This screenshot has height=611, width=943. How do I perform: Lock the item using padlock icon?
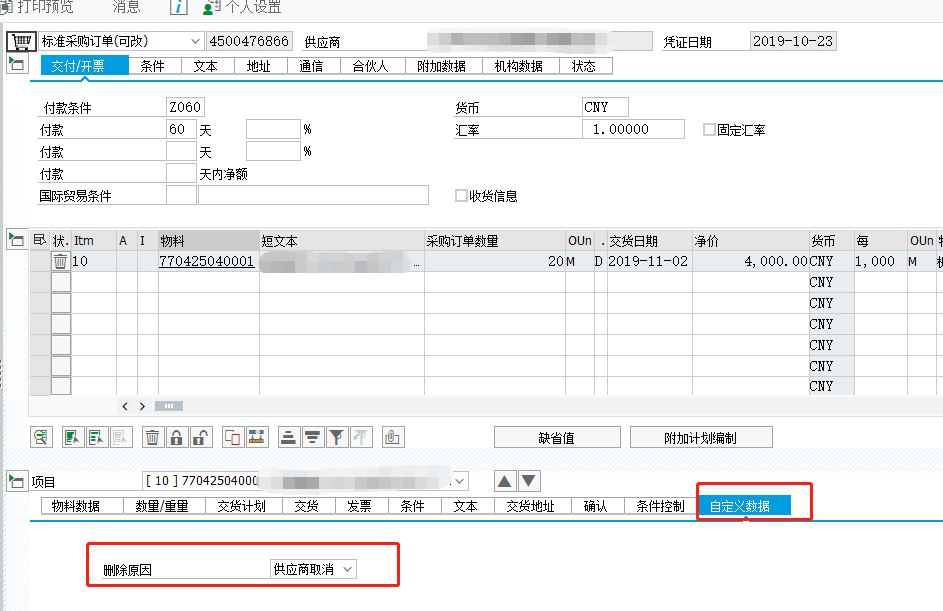(x=178, y=437)
